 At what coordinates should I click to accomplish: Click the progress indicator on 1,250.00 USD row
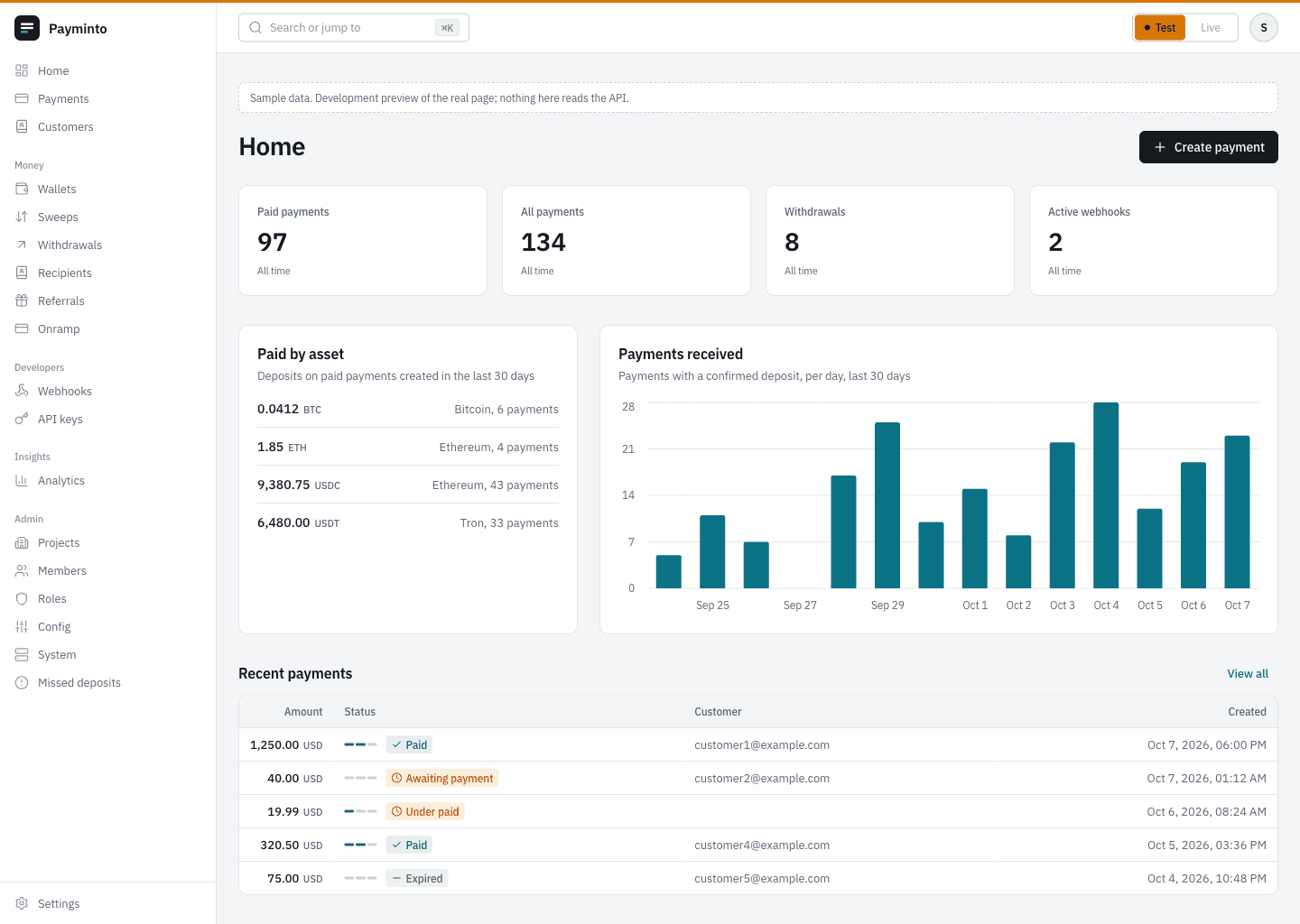point(360,744)
